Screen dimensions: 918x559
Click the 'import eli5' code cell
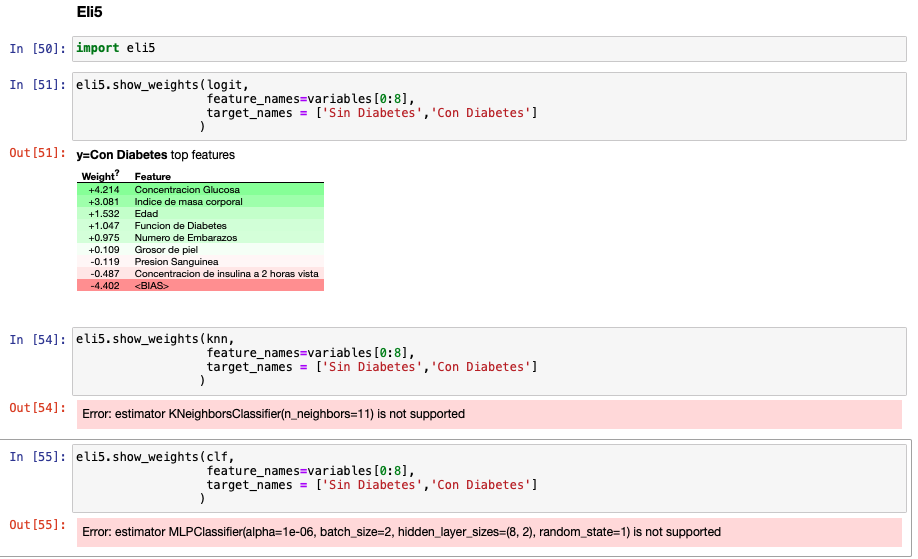[489, 49]
